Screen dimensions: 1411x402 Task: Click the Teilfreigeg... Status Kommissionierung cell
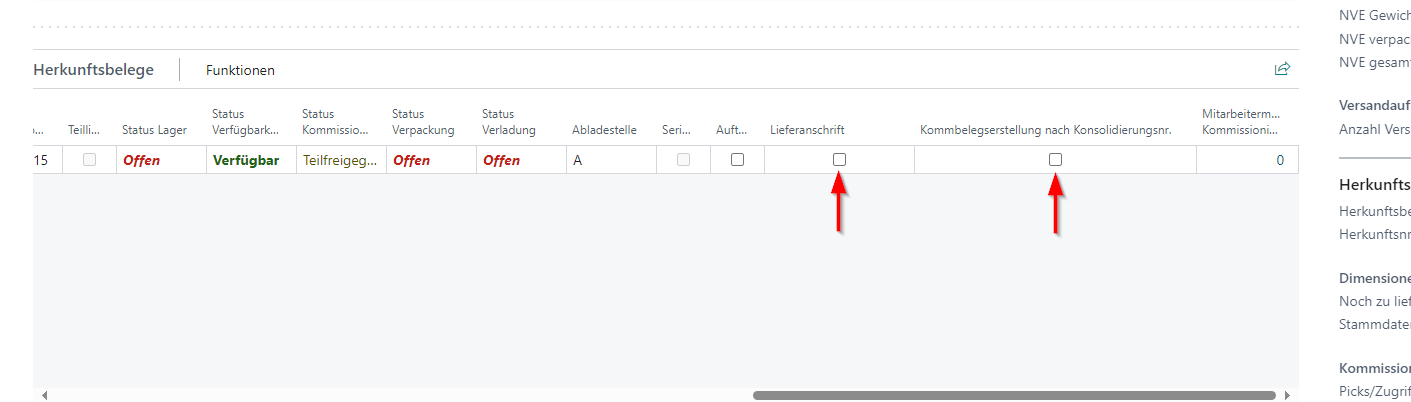[x=340, y=160]
